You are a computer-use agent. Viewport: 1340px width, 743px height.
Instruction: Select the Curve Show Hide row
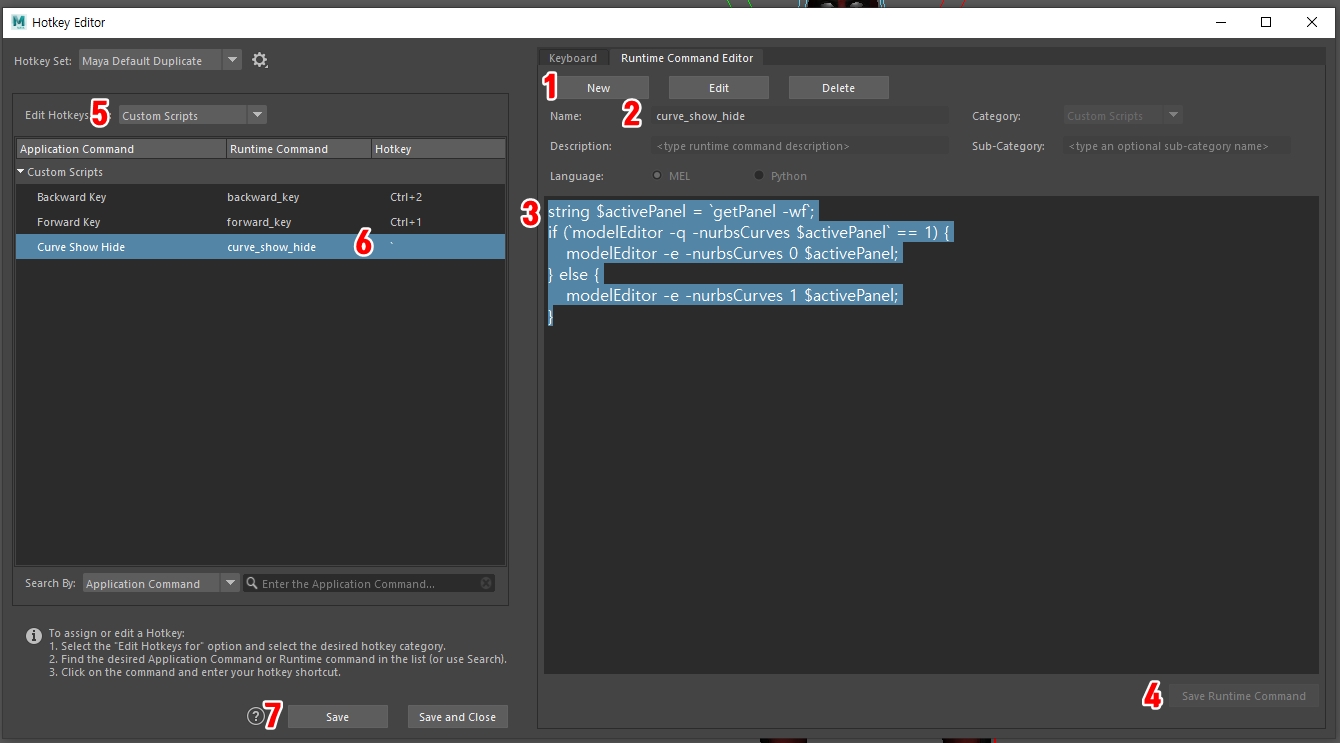[x=260, y=247]
